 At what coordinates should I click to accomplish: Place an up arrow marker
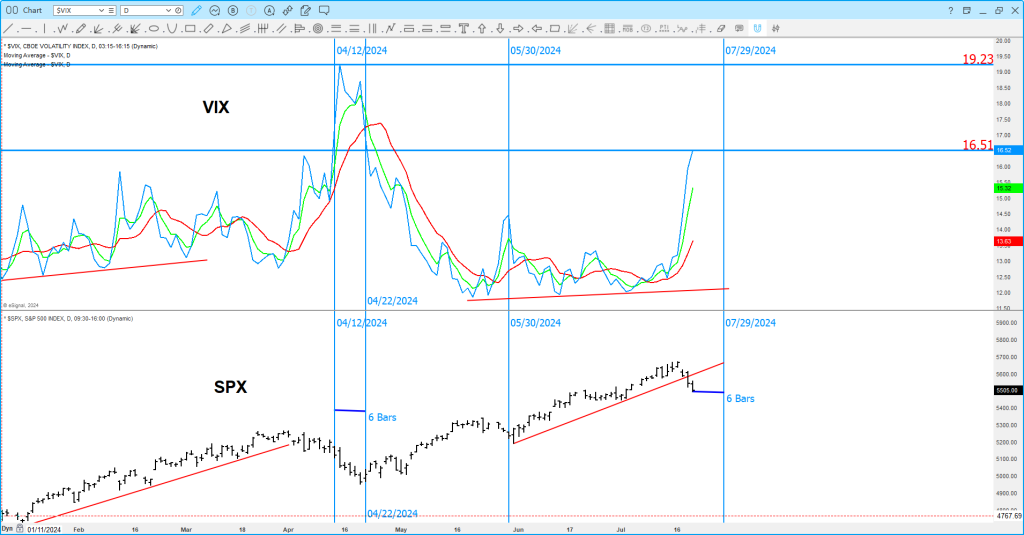click(482, 29)
